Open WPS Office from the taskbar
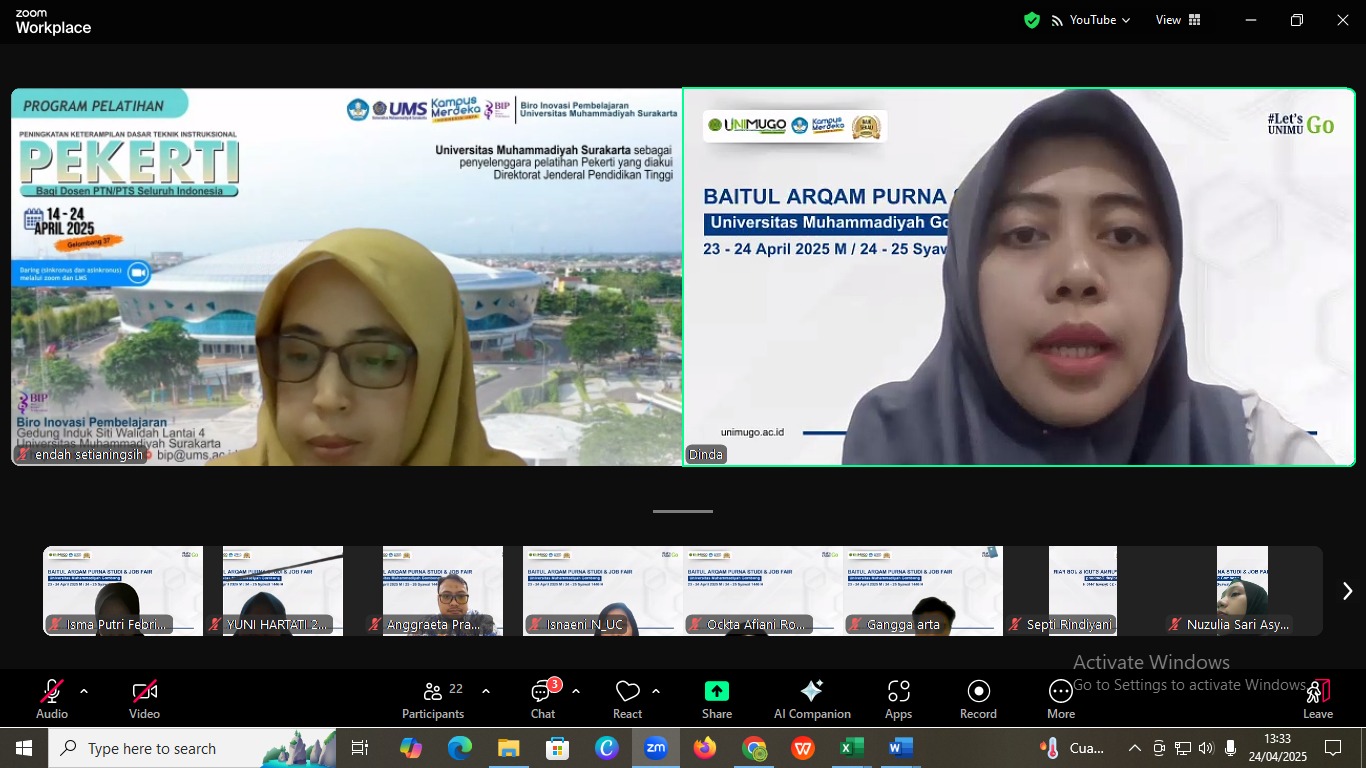The width and height of the screenshot is (1366, 768). coord(803,748)
